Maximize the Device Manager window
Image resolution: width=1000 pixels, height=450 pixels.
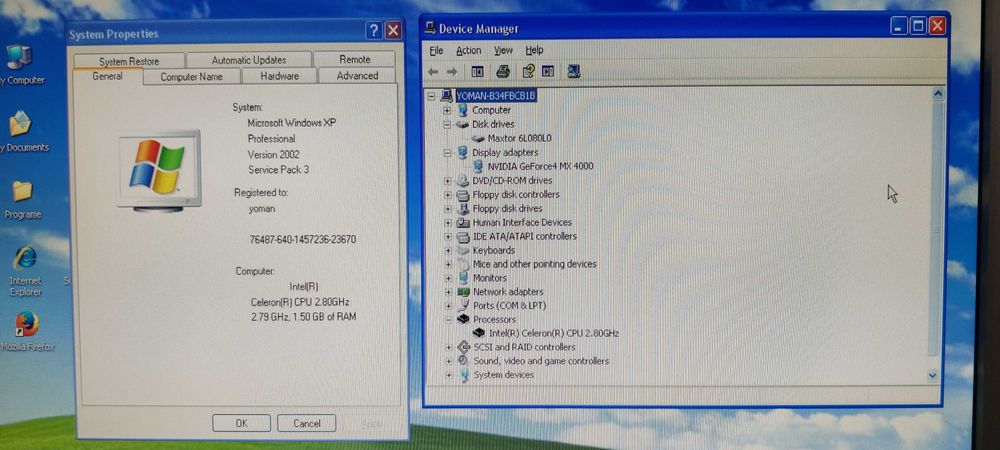click(918, 27)
